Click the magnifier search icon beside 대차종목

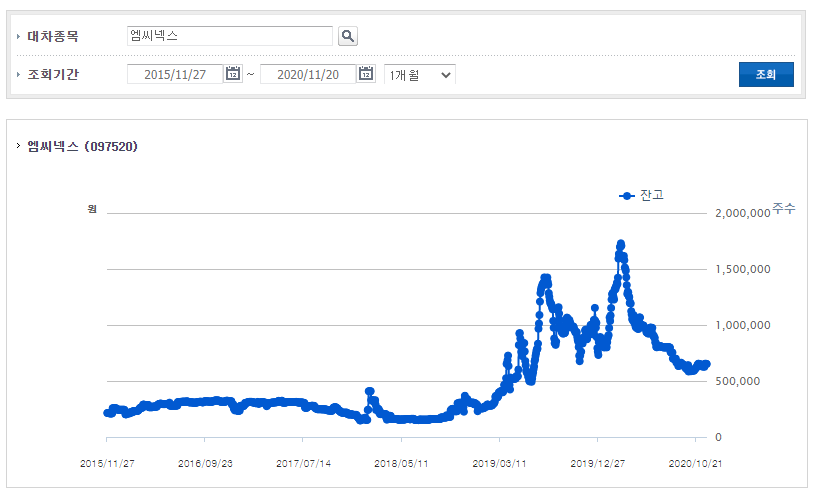[348, 36]
